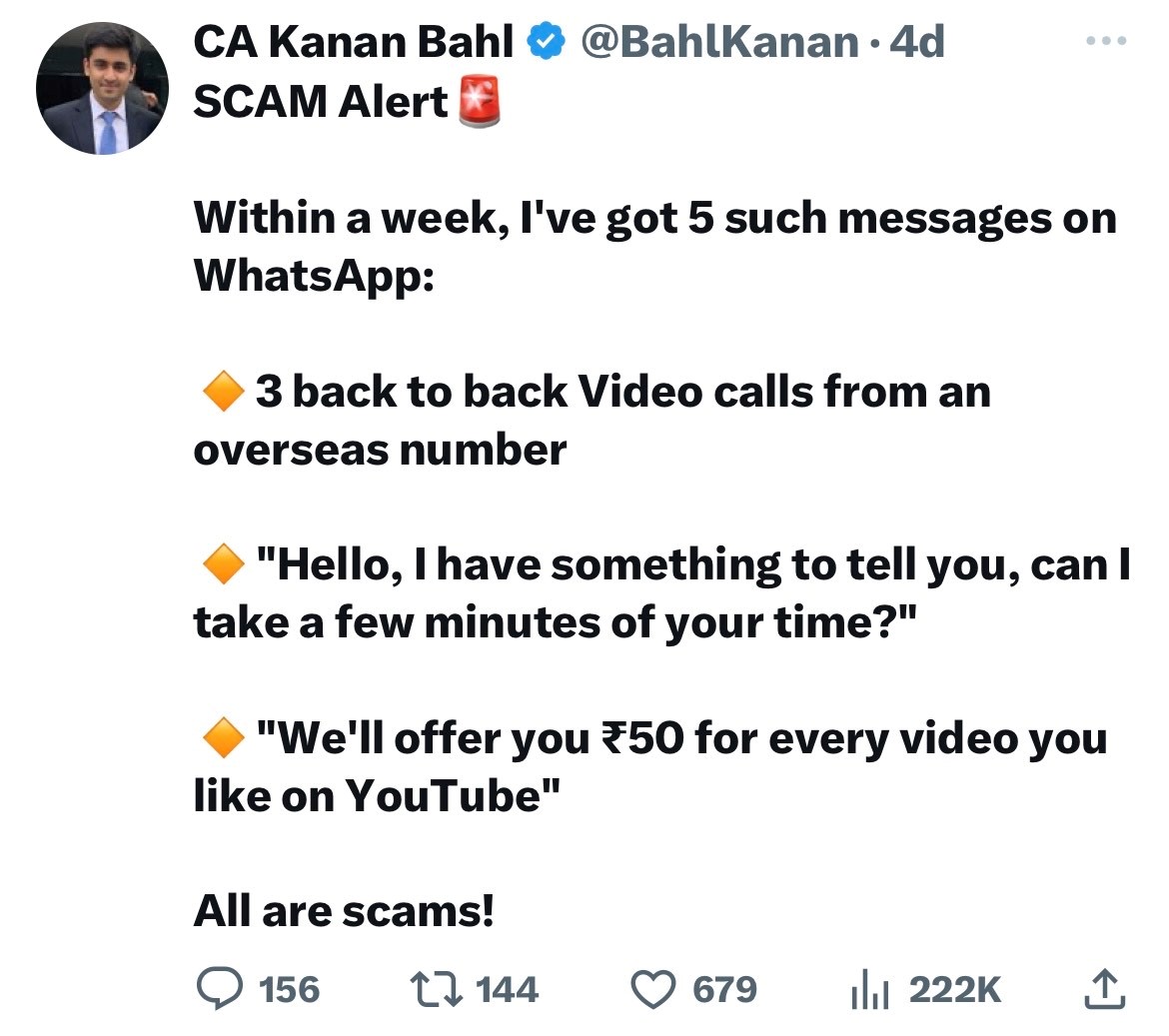The width and height of the screenshot is (1169, 1036).
Task: Click the 144 retweets count
Action: coord(508,990)
